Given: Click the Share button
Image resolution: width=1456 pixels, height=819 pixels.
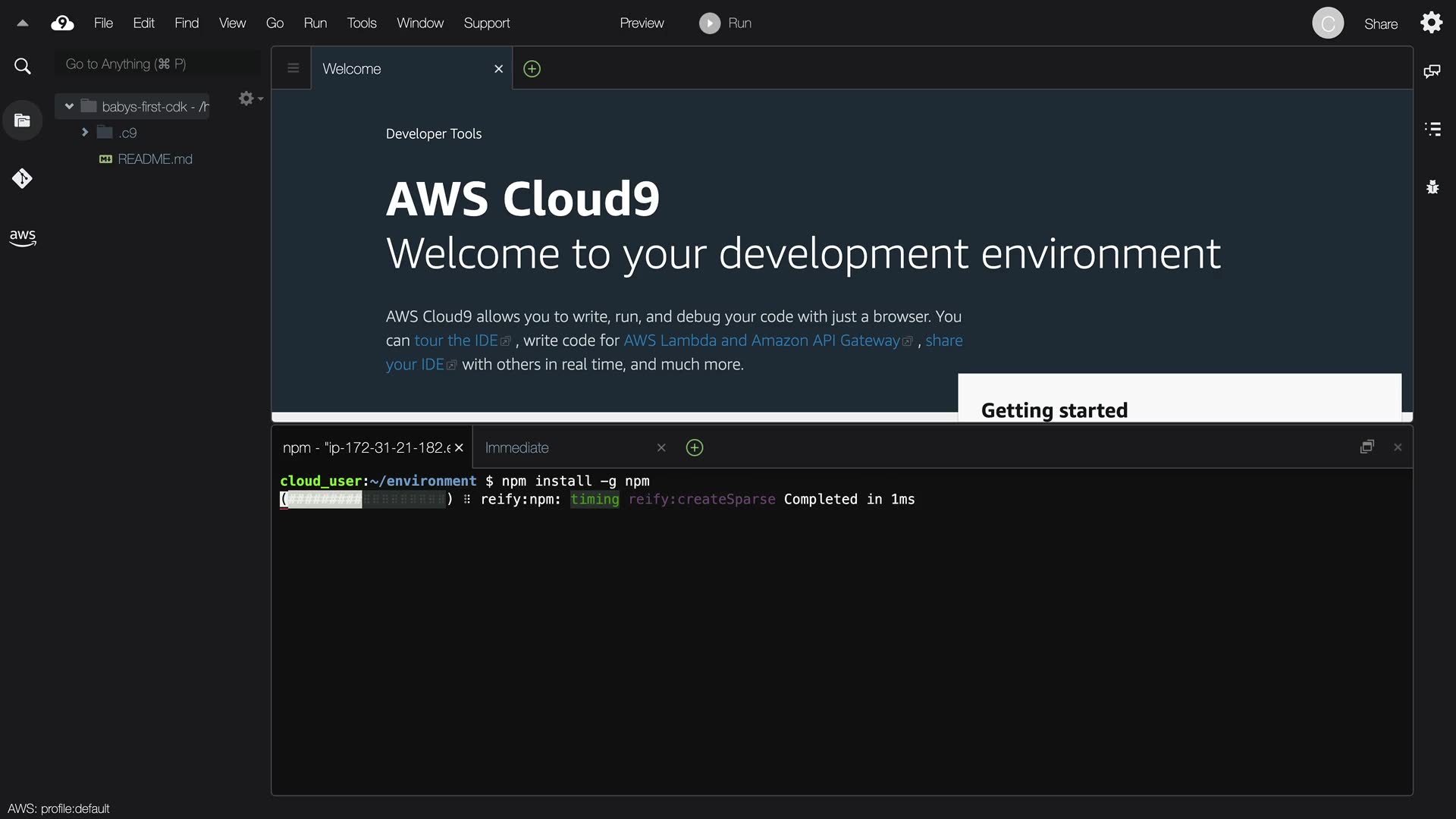Looking at the screenshot, I should click(1380, 24).
